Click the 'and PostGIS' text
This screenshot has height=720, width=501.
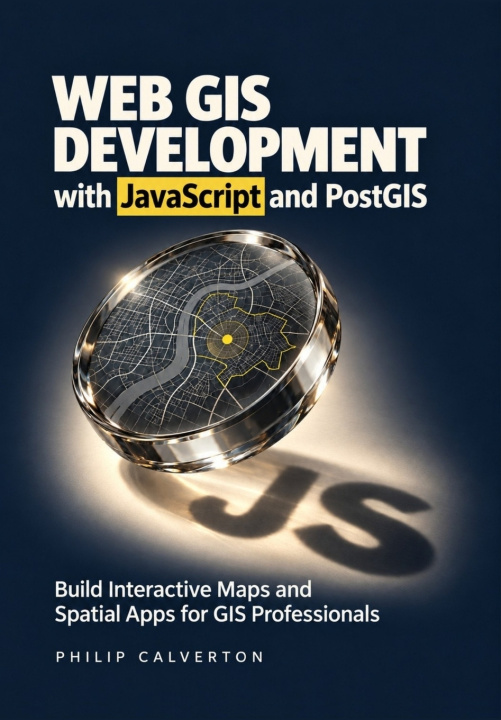348,196
